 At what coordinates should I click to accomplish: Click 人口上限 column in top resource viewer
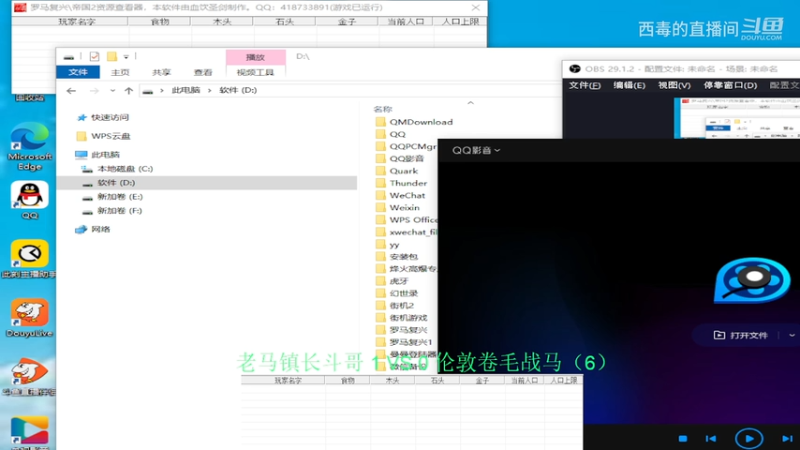[460, 21]
